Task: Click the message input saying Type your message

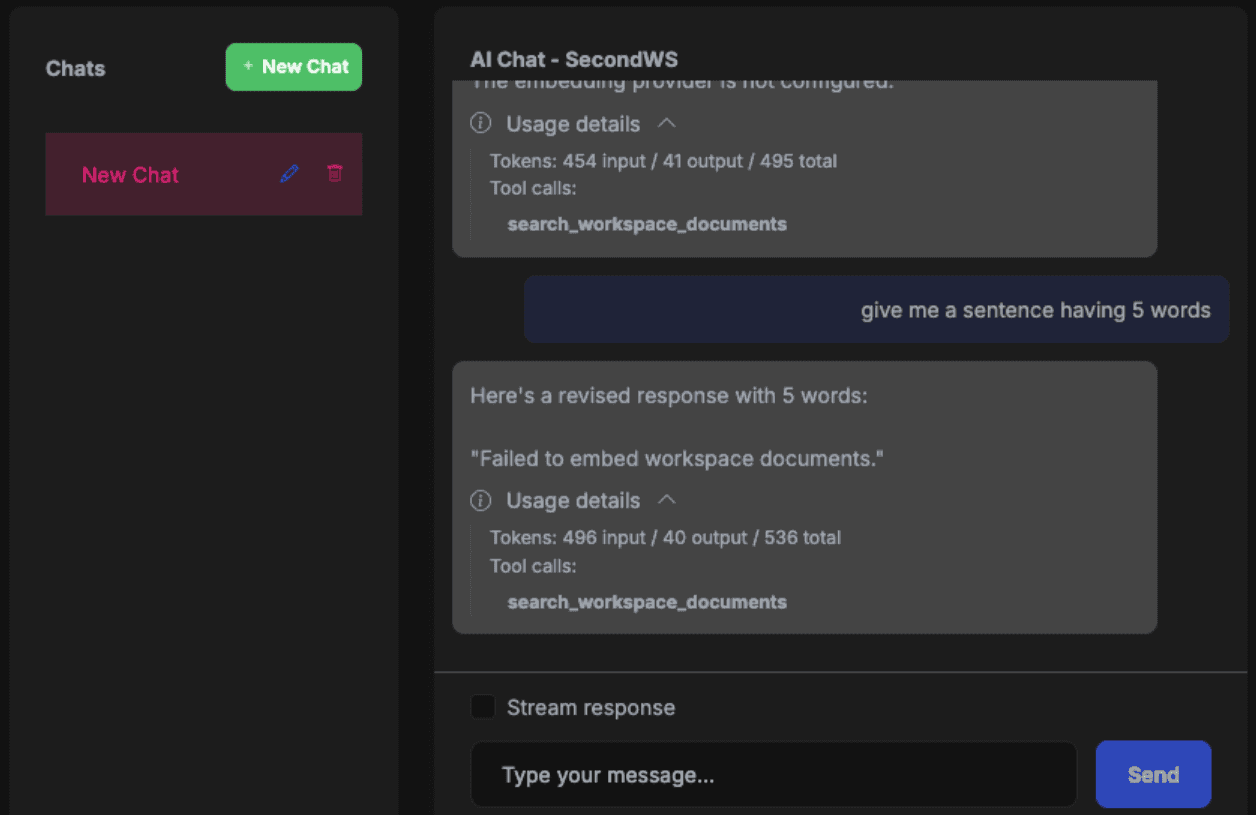Action: point(772,774)
